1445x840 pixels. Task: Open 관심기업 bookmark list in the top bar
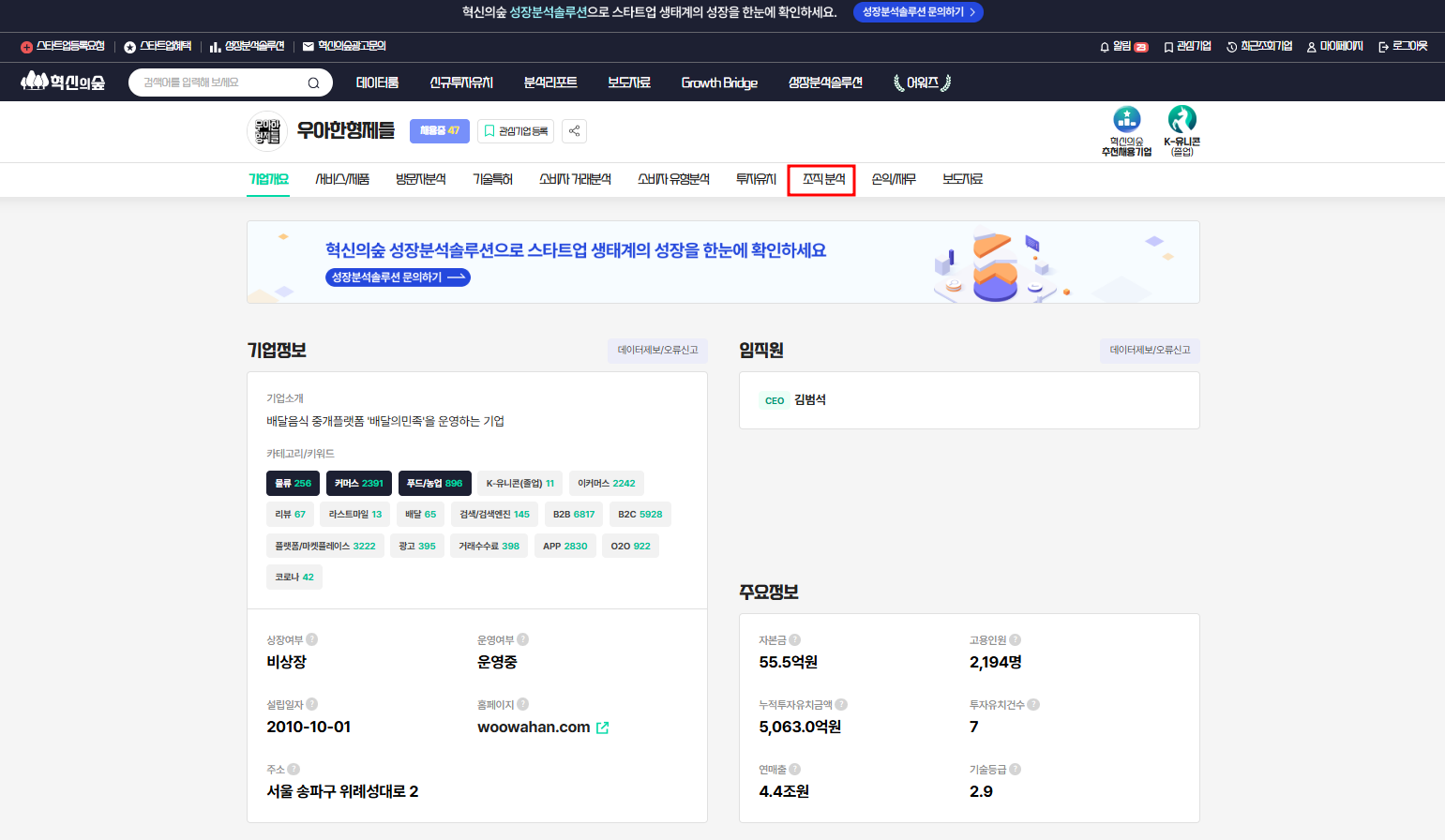click(1187, 46)
